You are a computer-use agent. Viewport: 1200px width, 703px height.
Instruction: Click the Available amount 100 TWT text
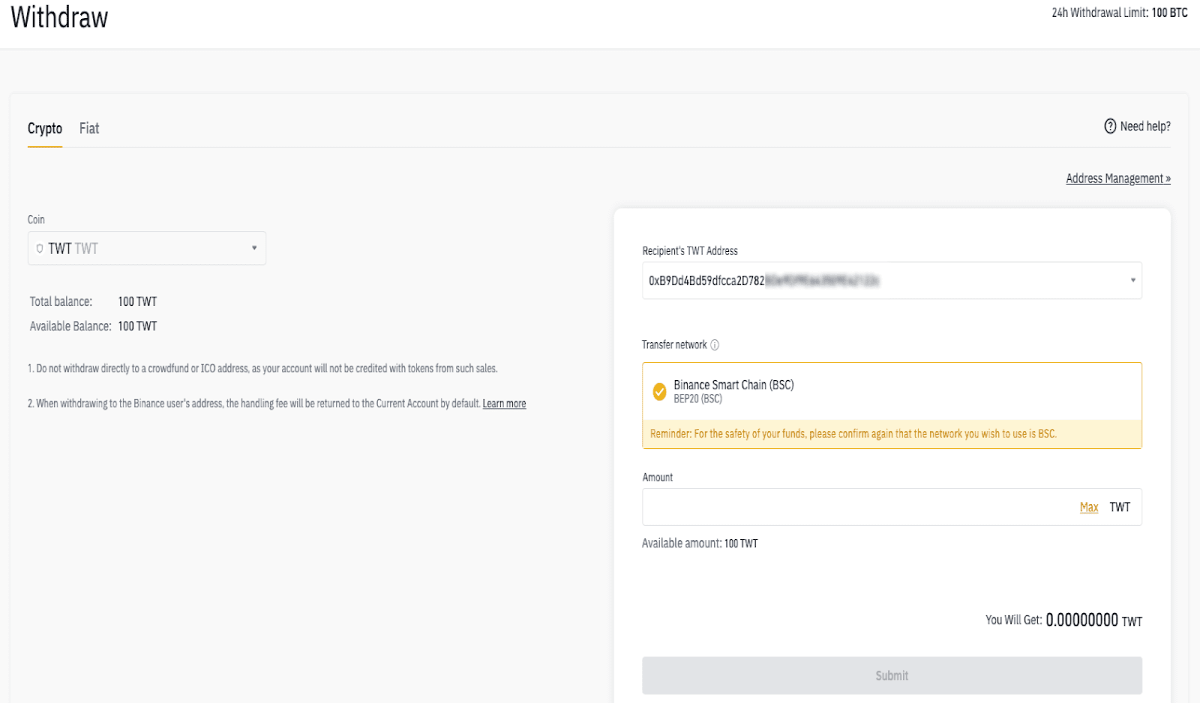(x=700, y=543)
